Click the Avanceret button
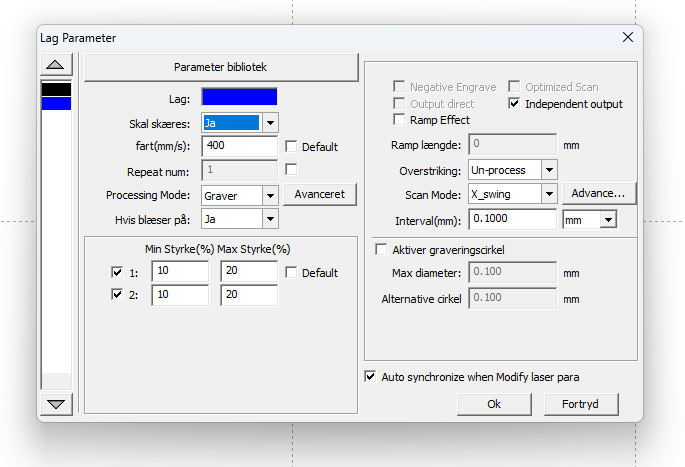Viewport: 685px width, 467px height. point(320,194)
